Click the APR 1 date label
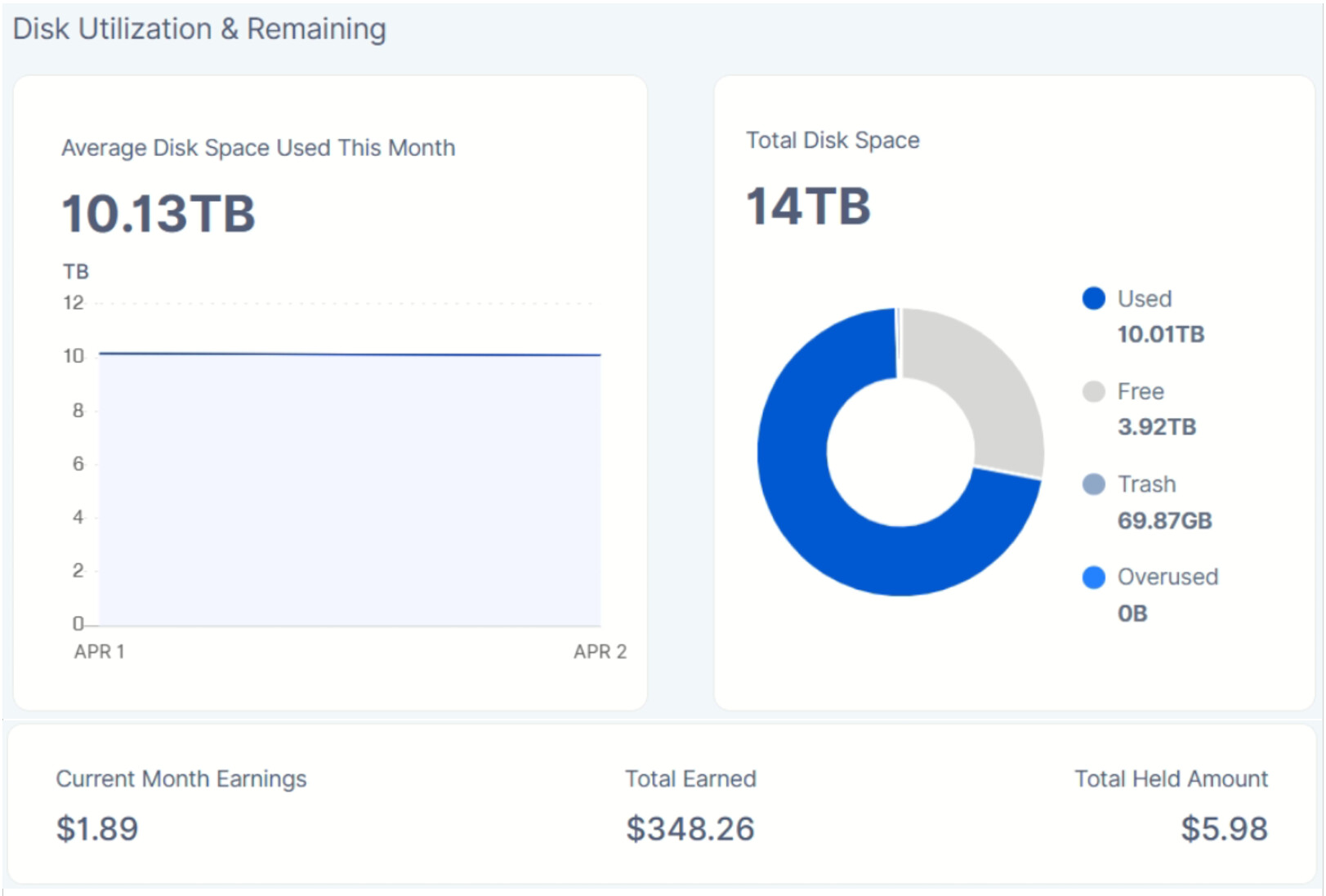The height and width of the screenshot is (896, 1326). click(100, 652)
